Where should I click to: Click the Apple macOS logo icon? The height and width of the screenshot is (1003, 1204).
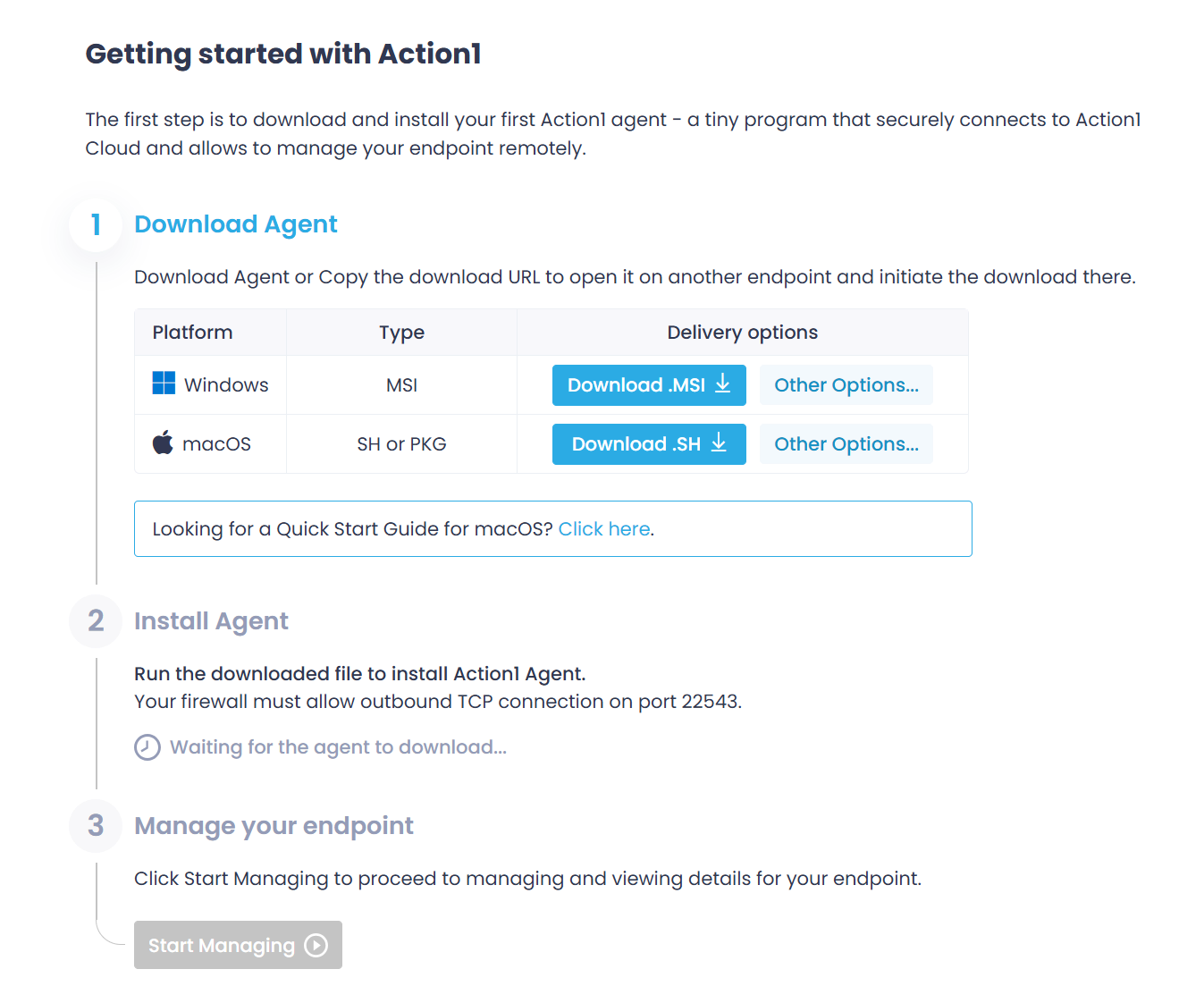point(163,442)
